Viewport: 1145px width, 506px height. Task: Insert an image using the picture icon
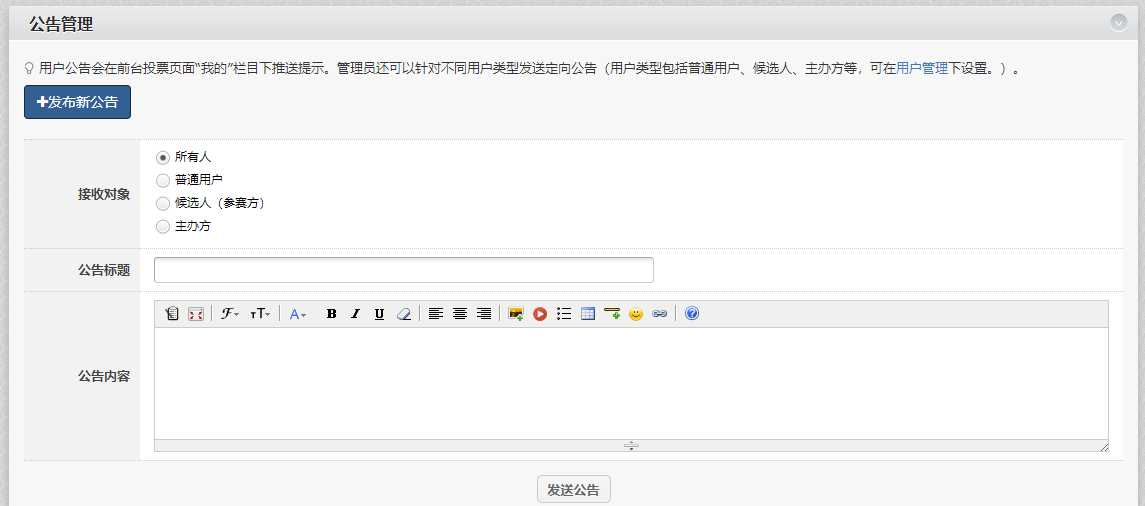click(x=516, y=314)
